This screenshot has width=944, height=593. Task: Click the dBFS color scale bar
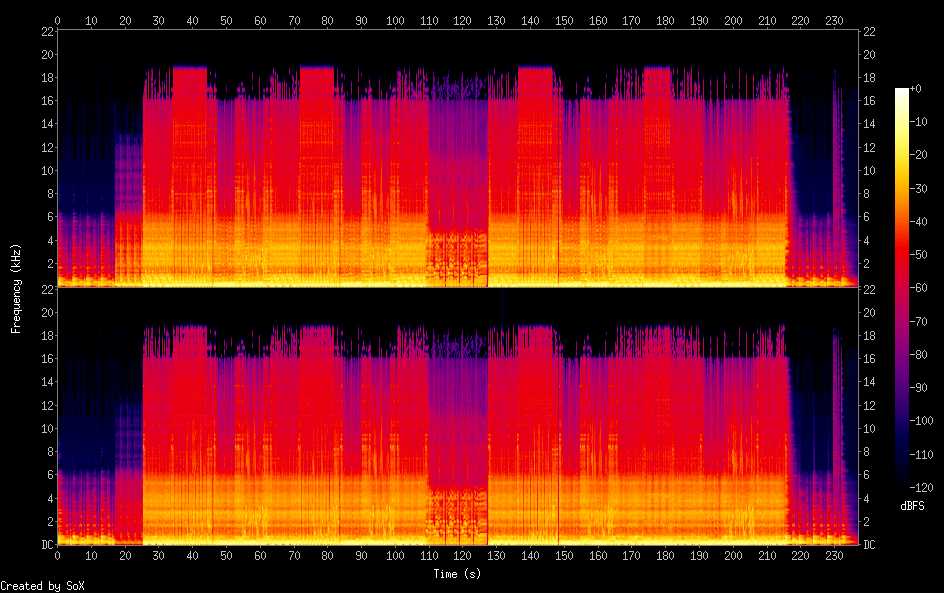pyautogui.click(x=901, y=287)
